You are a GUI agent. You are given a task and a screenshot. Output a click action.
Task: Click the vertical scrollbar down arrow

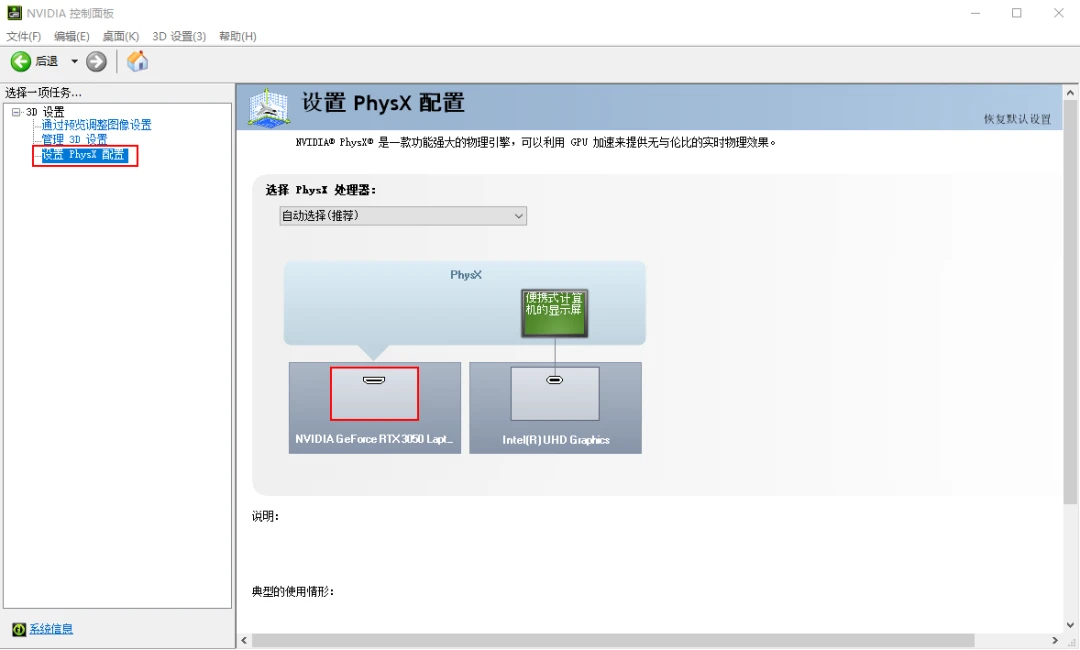pyautogui.click(x=1070, y=625)
